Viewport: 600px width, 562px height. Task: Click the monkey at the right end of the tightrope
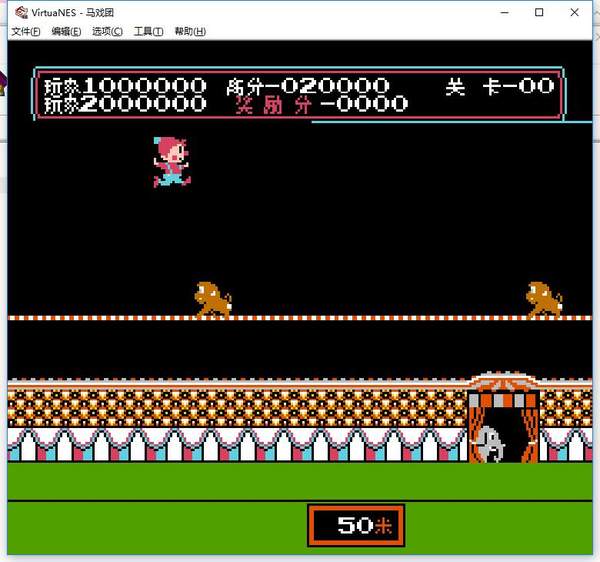544,300
